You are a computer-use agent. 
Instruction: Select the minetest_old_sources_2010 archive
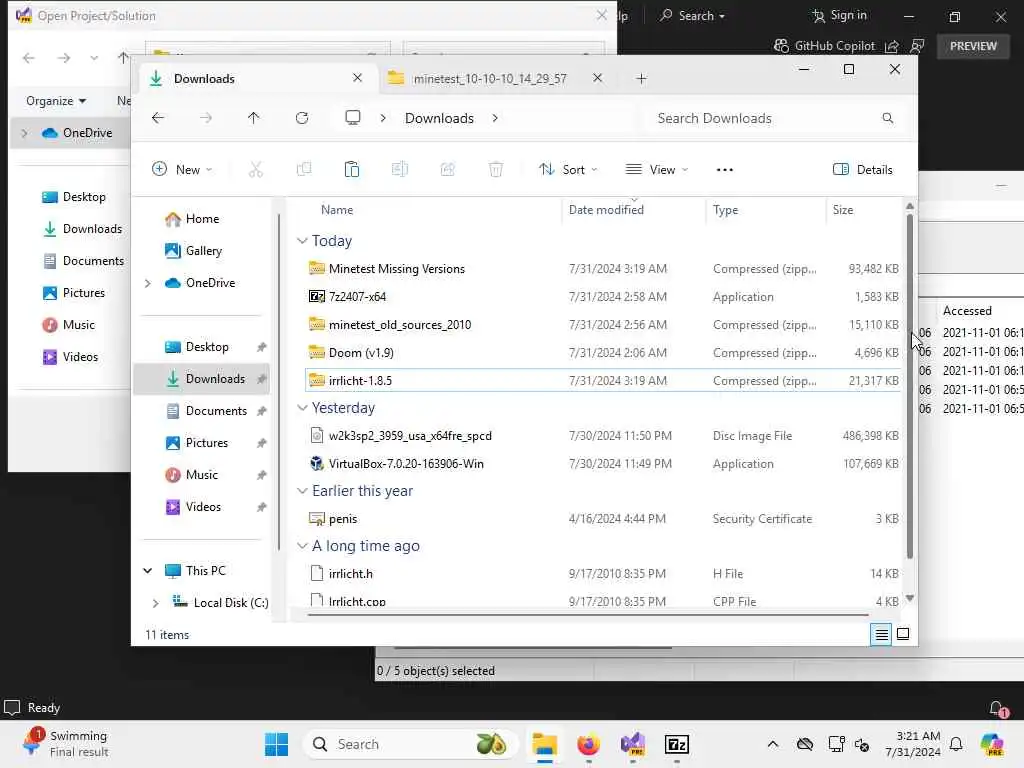coord(603,325)
